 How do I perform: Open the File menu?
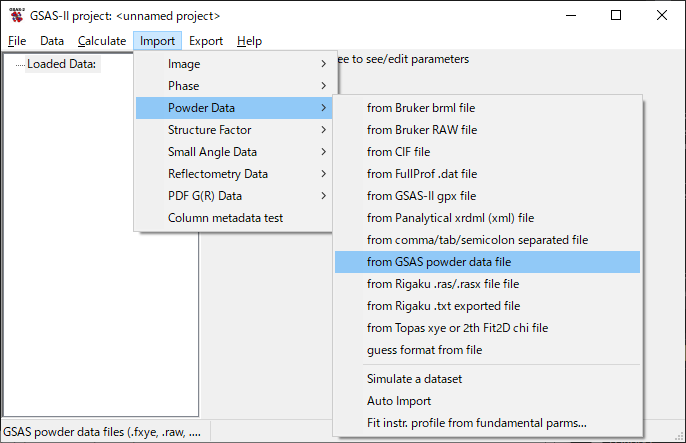click(17, 41)
